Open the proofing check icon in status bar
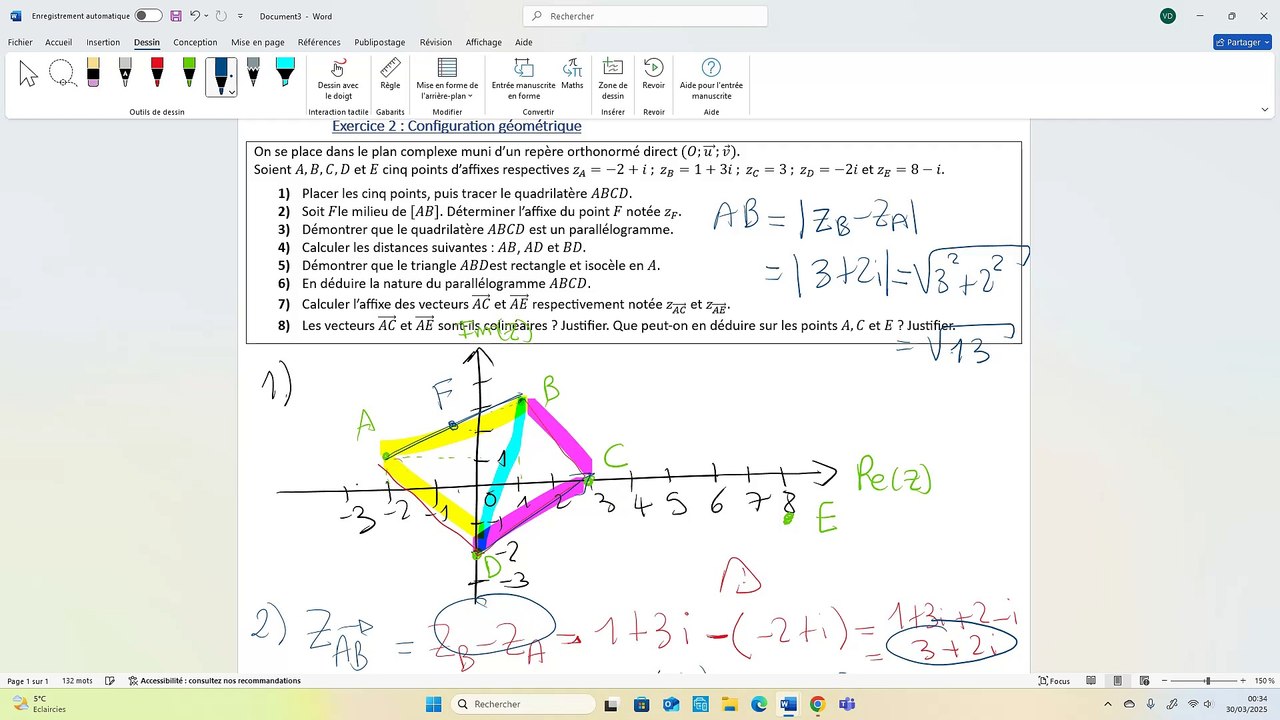This screenshot has width=1280, height=720. tap(109, 681)
